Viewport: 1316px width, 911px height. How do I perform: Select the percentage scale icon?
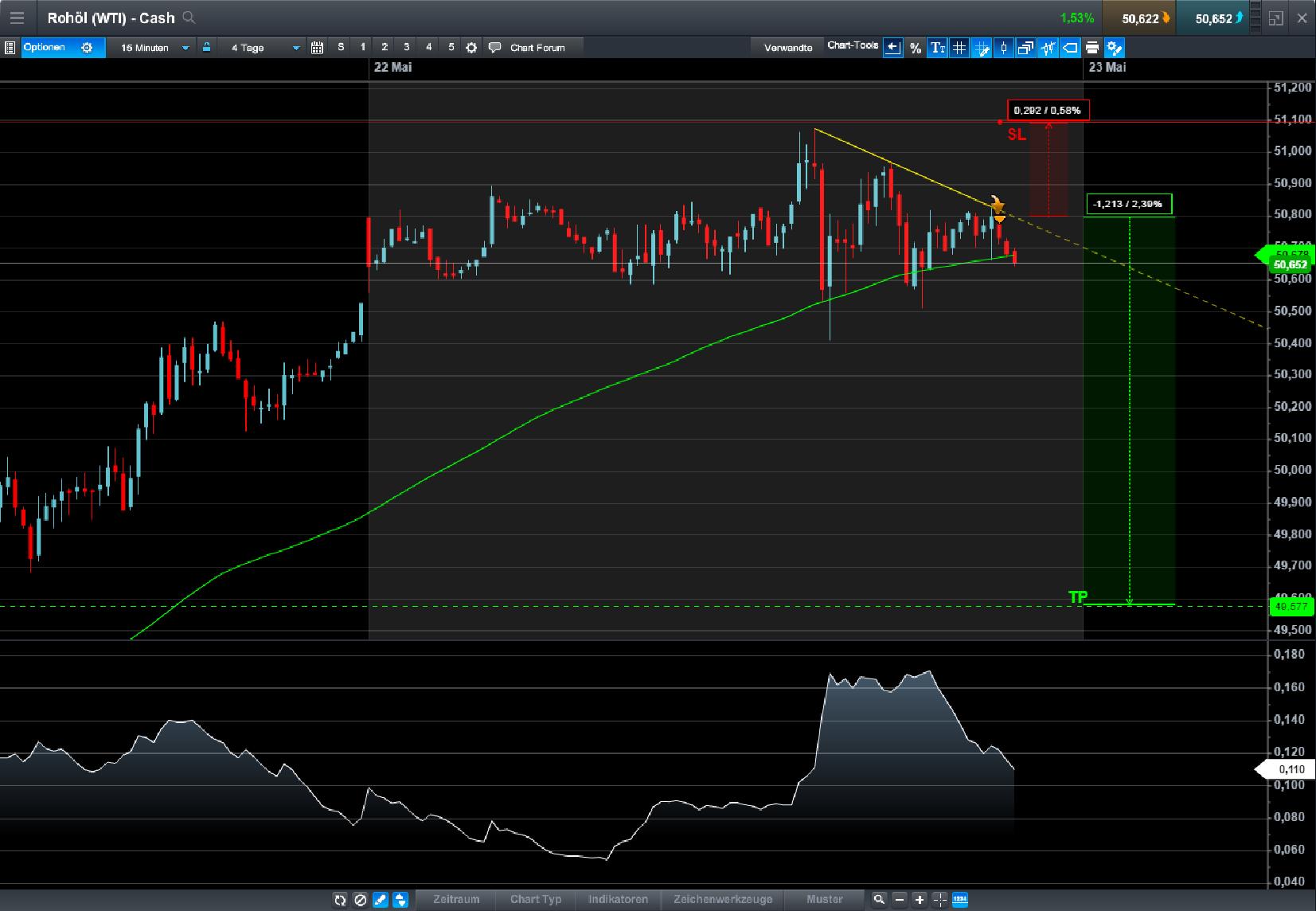pos(915,48)
